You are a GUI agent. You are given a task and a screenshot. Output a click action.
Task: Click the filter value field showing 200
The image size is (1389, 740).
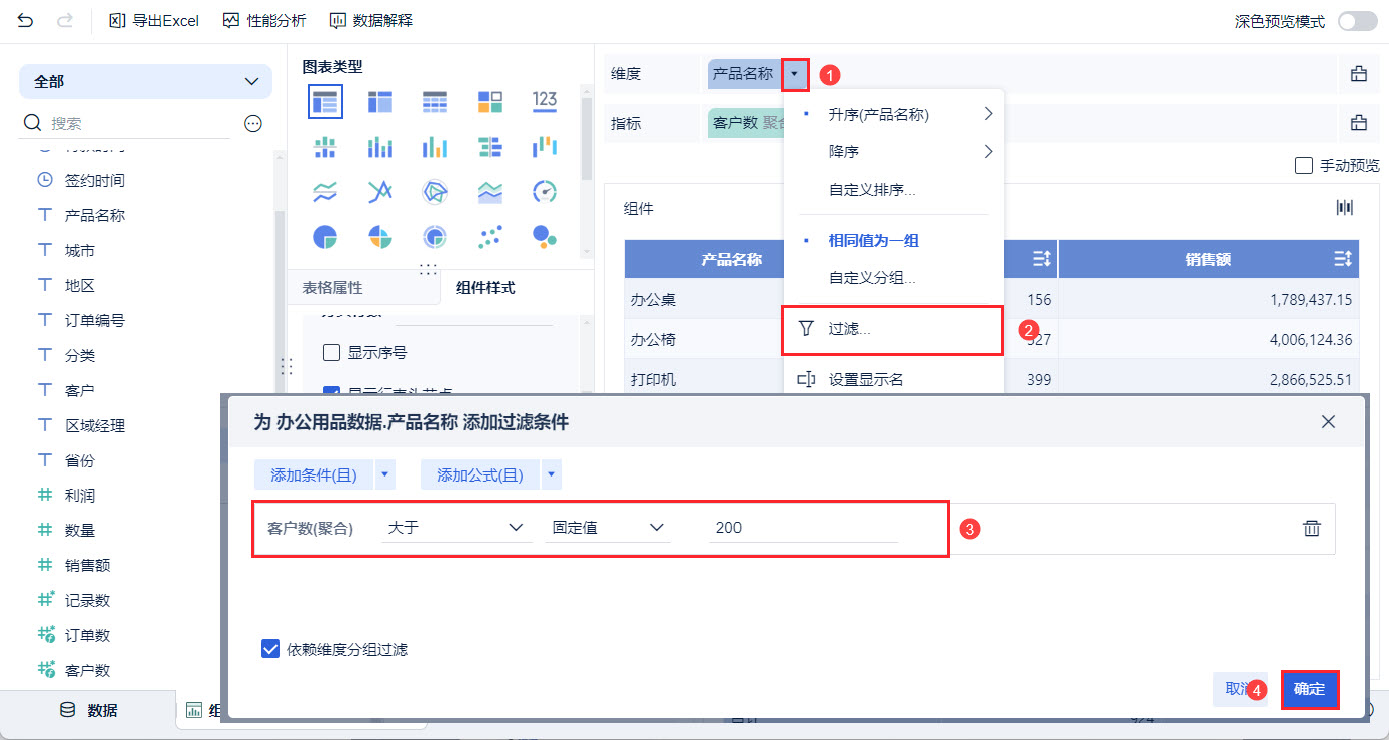coord(803,528)
